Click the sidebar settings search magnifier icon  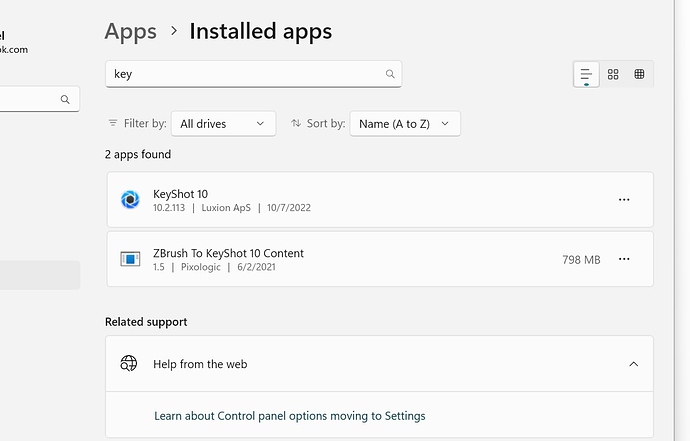tap(65, 99)
